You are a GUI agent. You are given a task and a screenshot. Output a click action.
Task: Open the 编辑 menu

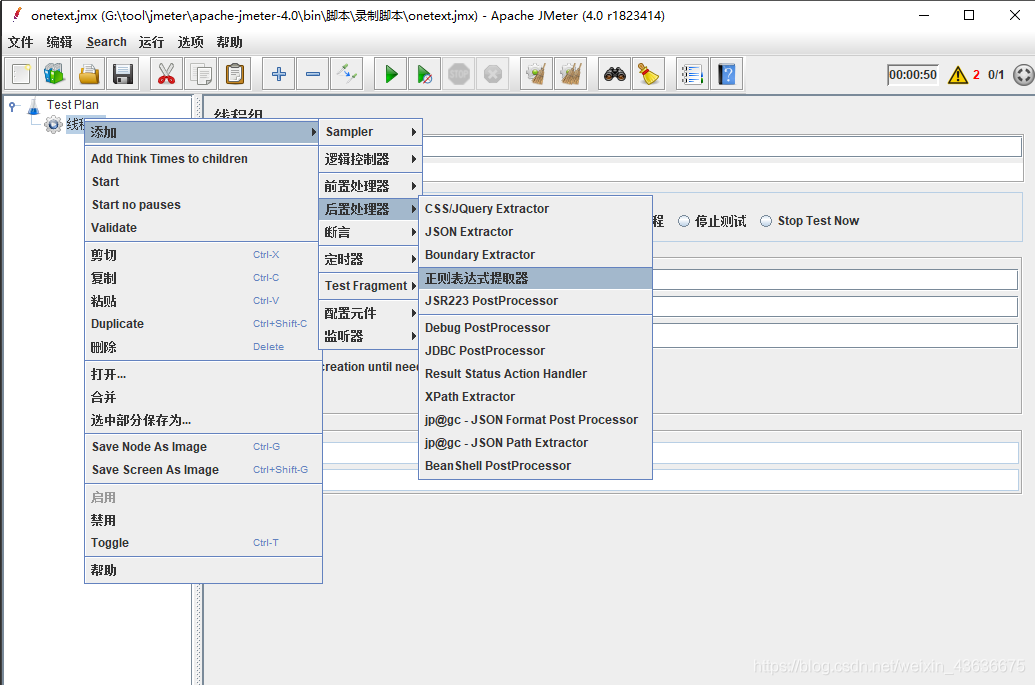pyautogui.click(x=59, y=42)
